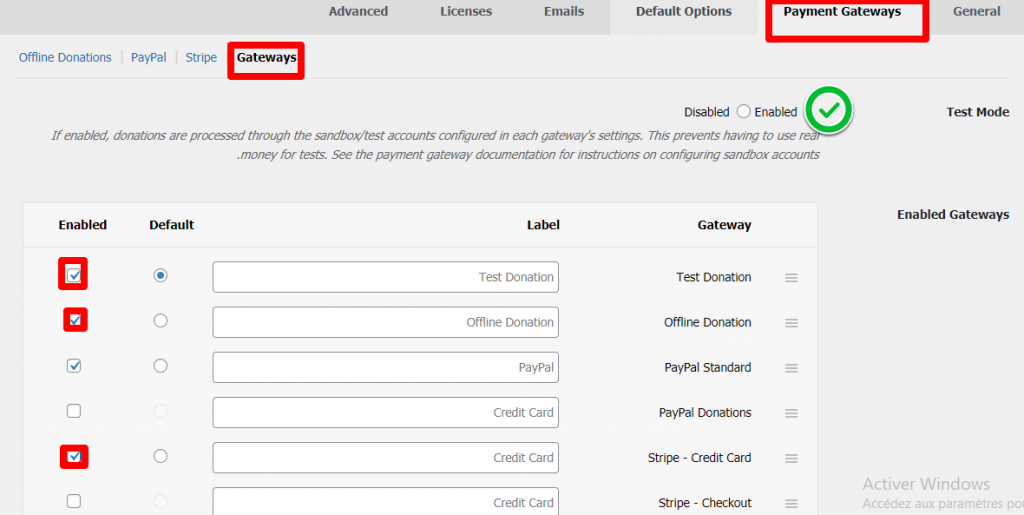
Task: Enable the Stripe - Checkout gateway checkbox
Action: tap(74, 501)
